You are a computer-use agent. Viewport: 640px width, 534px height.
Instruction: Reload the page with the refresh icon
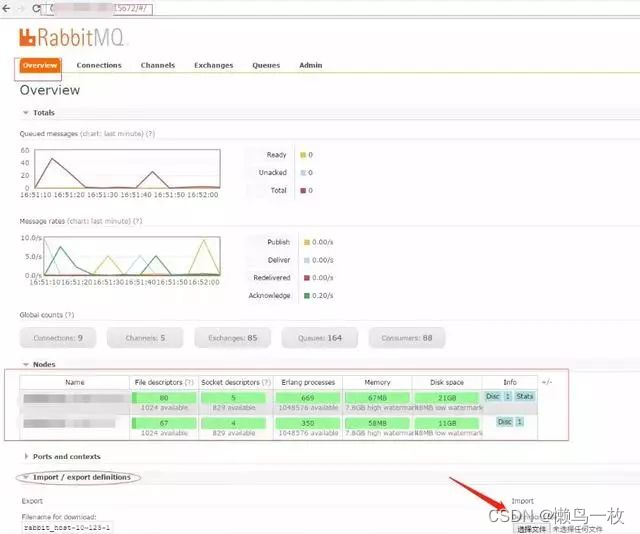[x=36, y=8]
